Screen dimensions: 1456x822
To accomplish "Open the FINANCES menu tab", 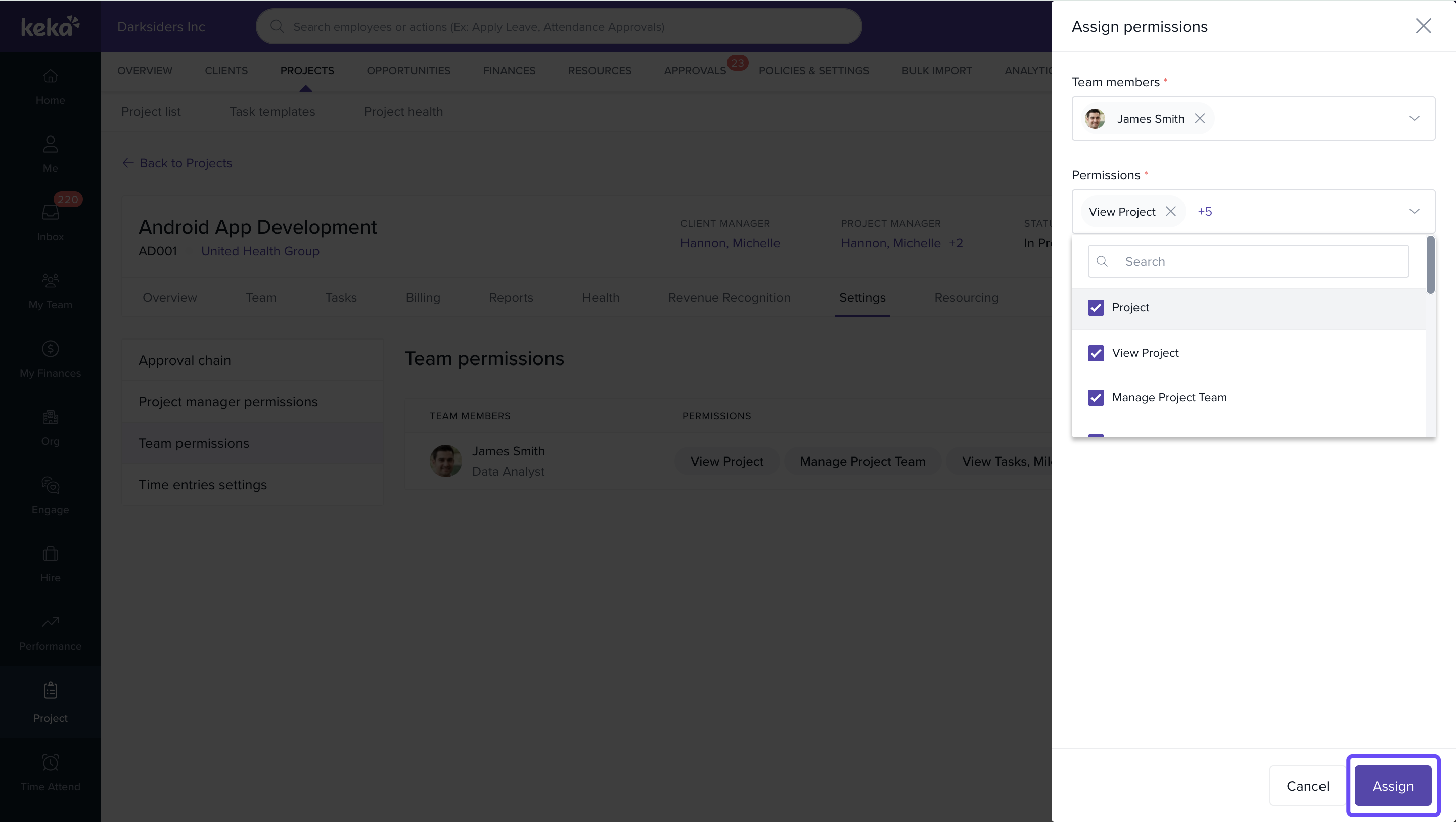I will coord(509,71).
